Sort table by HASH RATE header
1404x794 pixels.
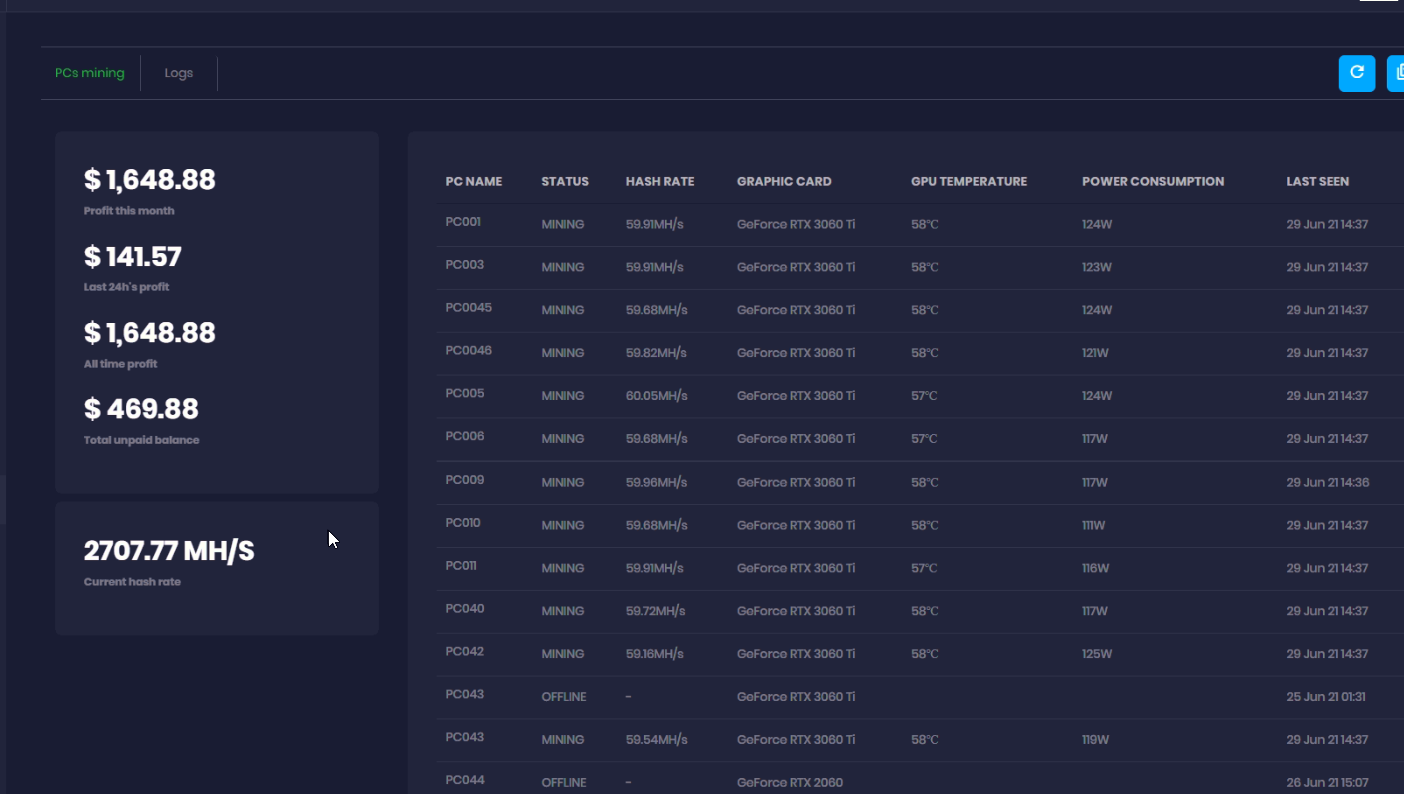click(659, 182)
